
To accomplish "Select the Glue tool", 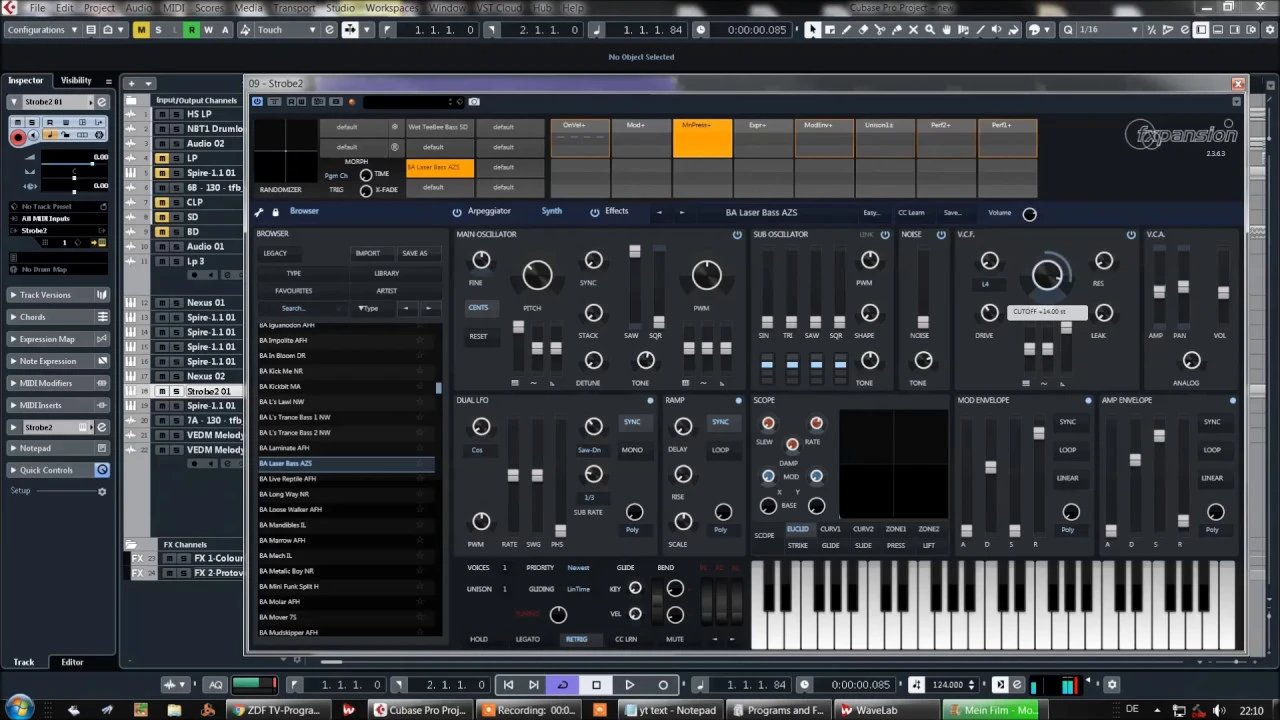I will [x=896, y=30].
